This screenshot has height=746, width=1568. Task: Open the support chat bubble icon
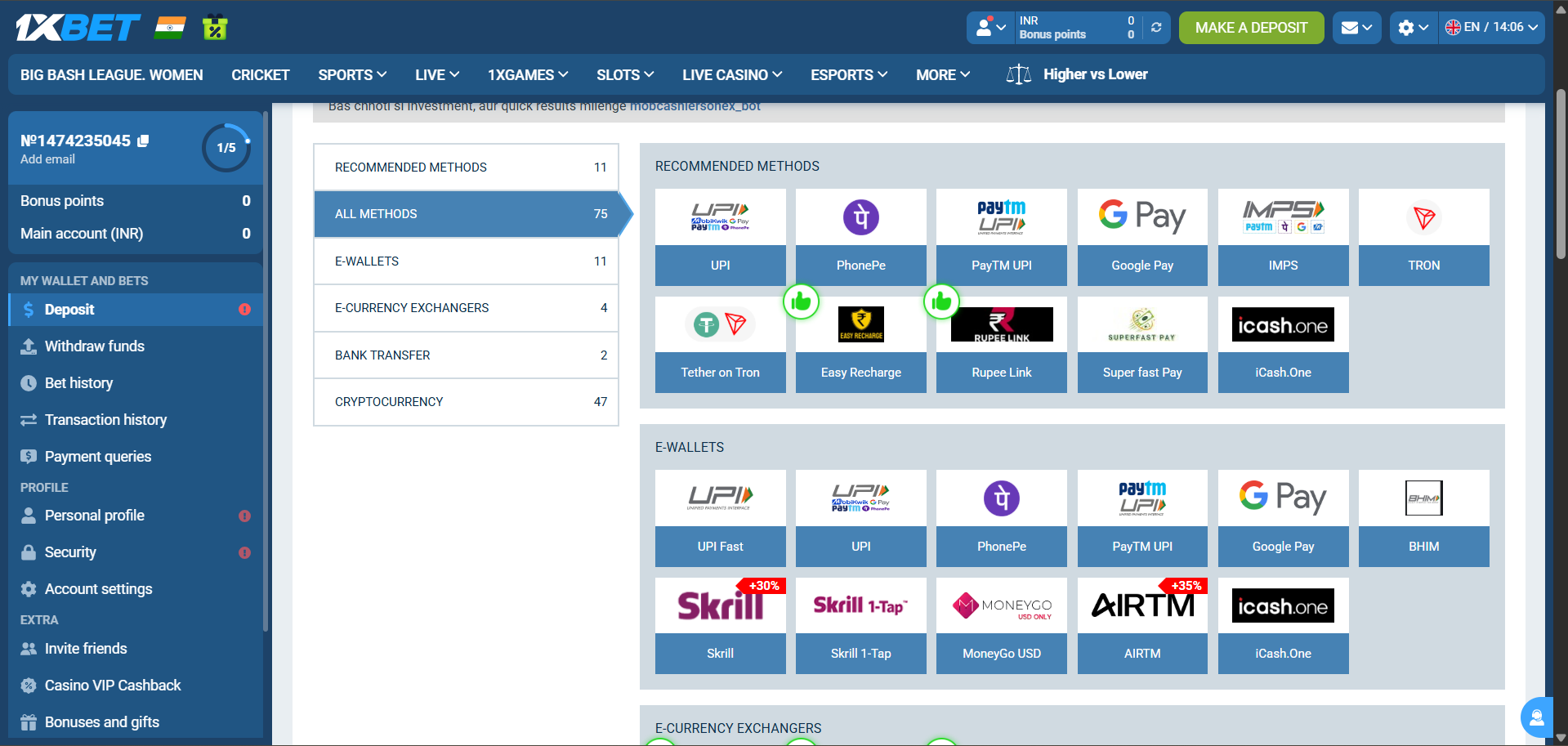point(1537,717)
